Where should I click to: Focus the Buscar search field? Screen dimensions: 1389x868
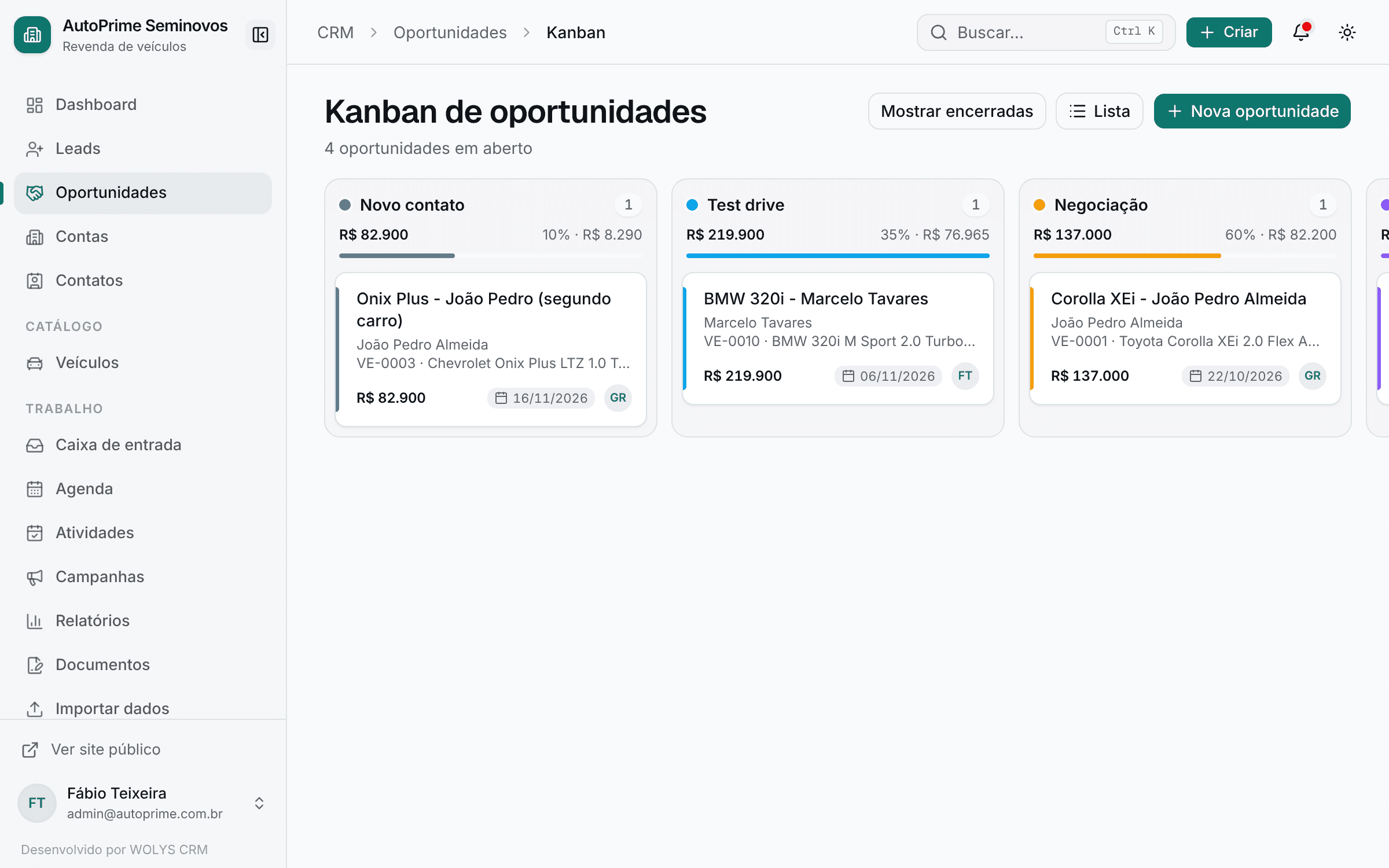(x=1046, y=32)
